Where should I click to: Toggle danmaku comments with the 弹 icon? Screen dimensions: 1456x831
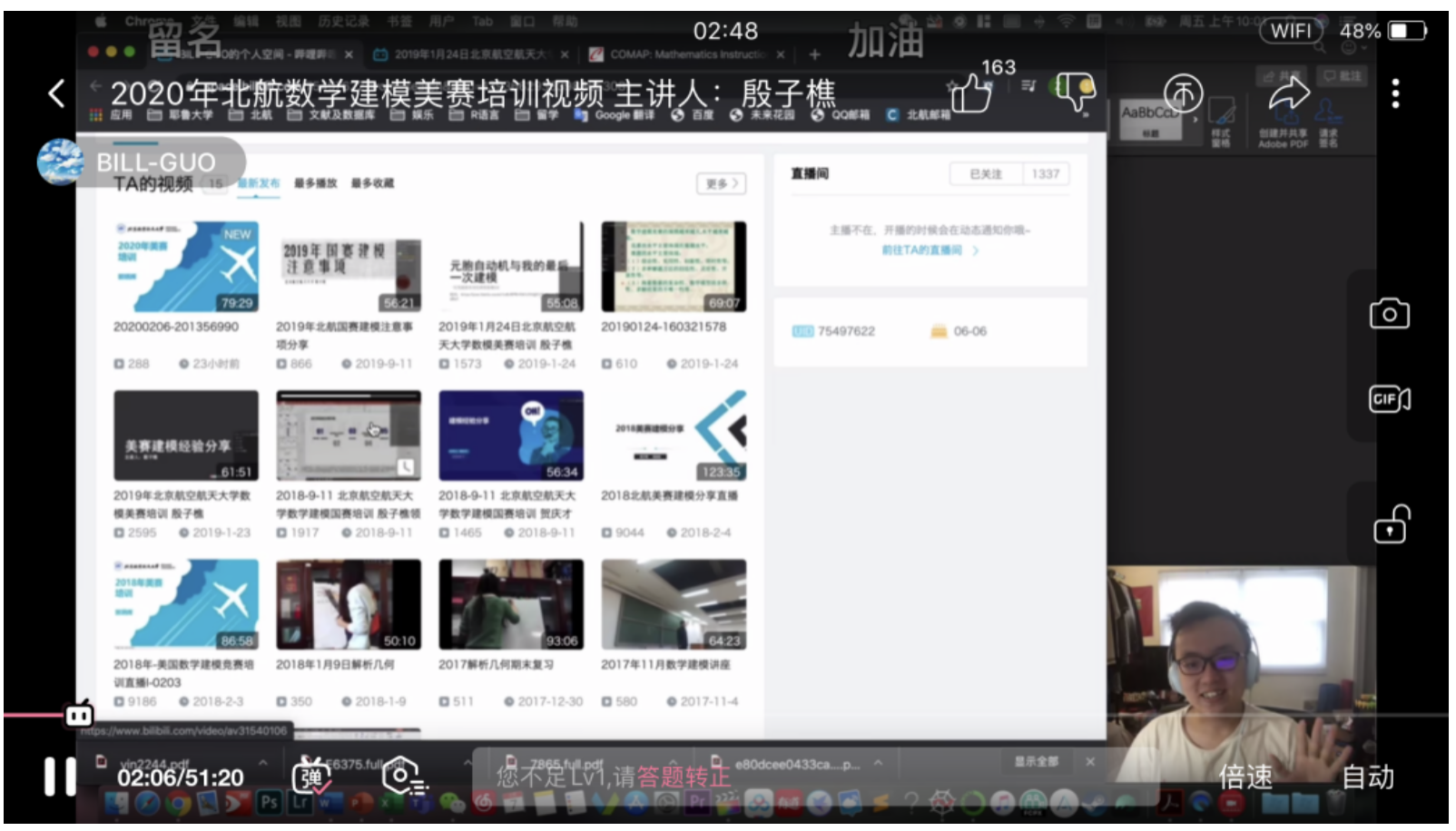coord(311,777)
